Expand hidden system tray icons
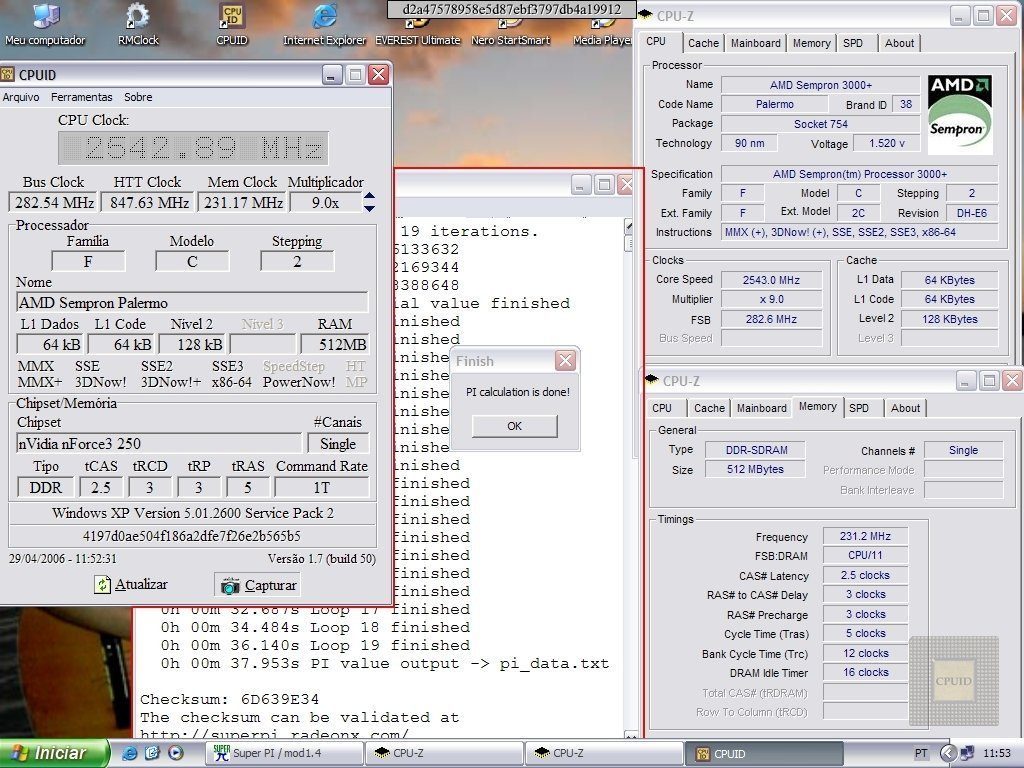The height and width of the screenshot is (768, 1024). tap(948, 753)
